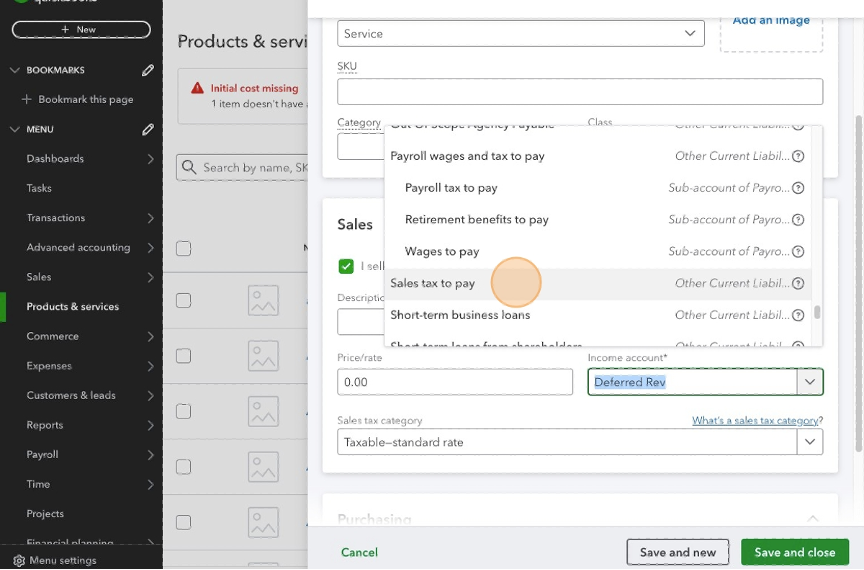The image size is (864, 570).
Task: Click into the SKU text field
Action: (x=580, y=91)
